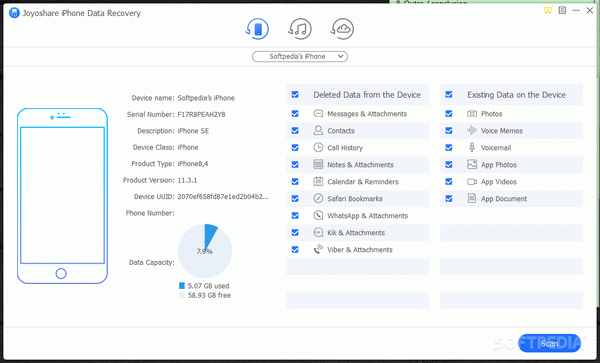600x363 pixels.
Task: Uncheck the App Photos checkbox
Action: [449, 164]
